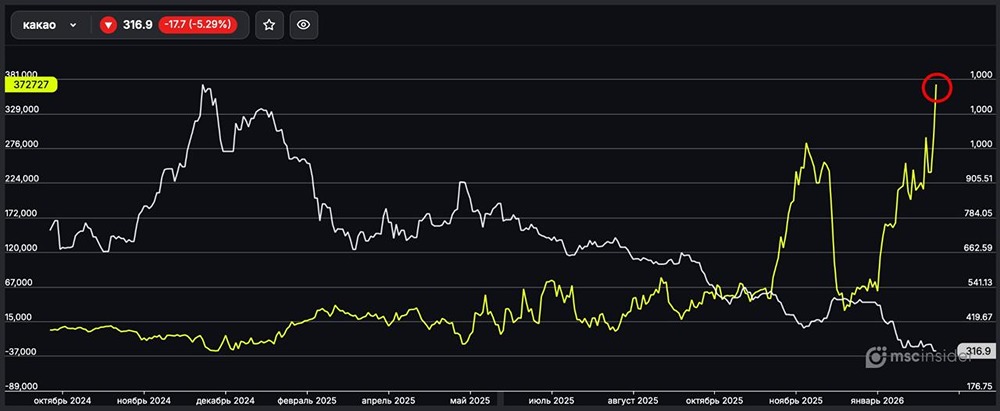
Task: Click the red circled peak marker
Action: click(937, 88)
